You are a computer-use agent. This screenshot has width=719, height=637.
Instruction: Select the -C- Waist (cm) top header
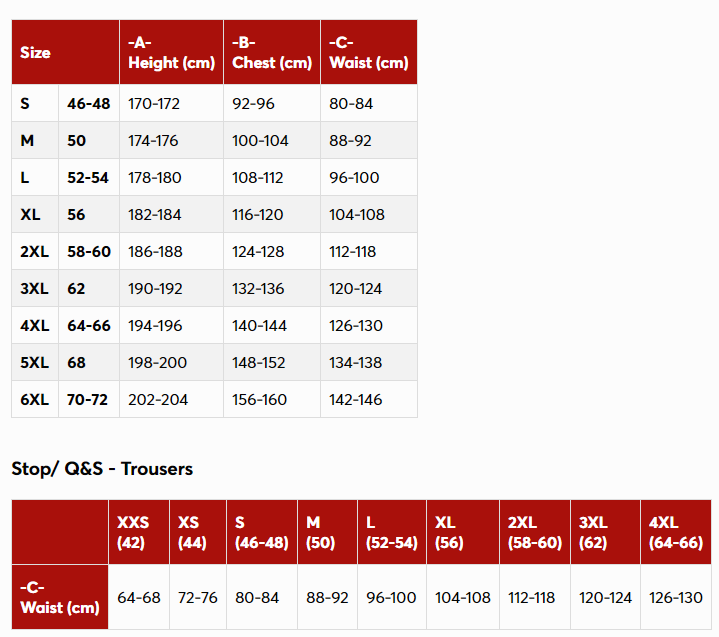point(369,52)
